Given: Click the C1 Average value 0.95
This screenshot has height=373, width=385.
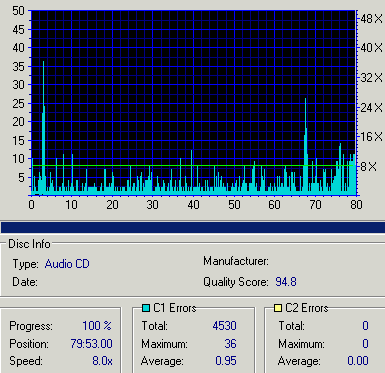Looking at the screenshot, I should [226, 361].
